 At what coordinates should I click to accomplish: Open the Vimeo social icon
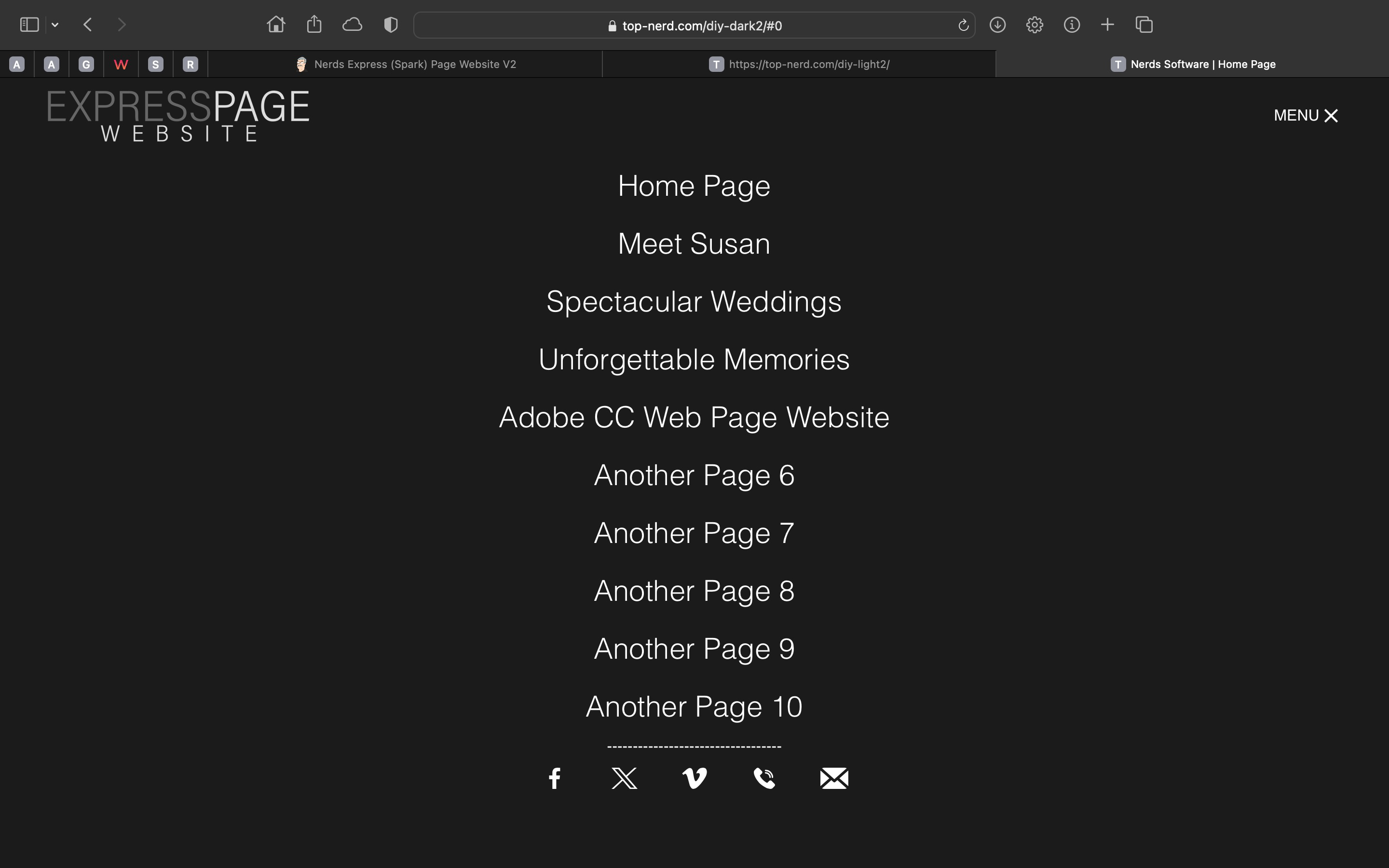point(694,778)
